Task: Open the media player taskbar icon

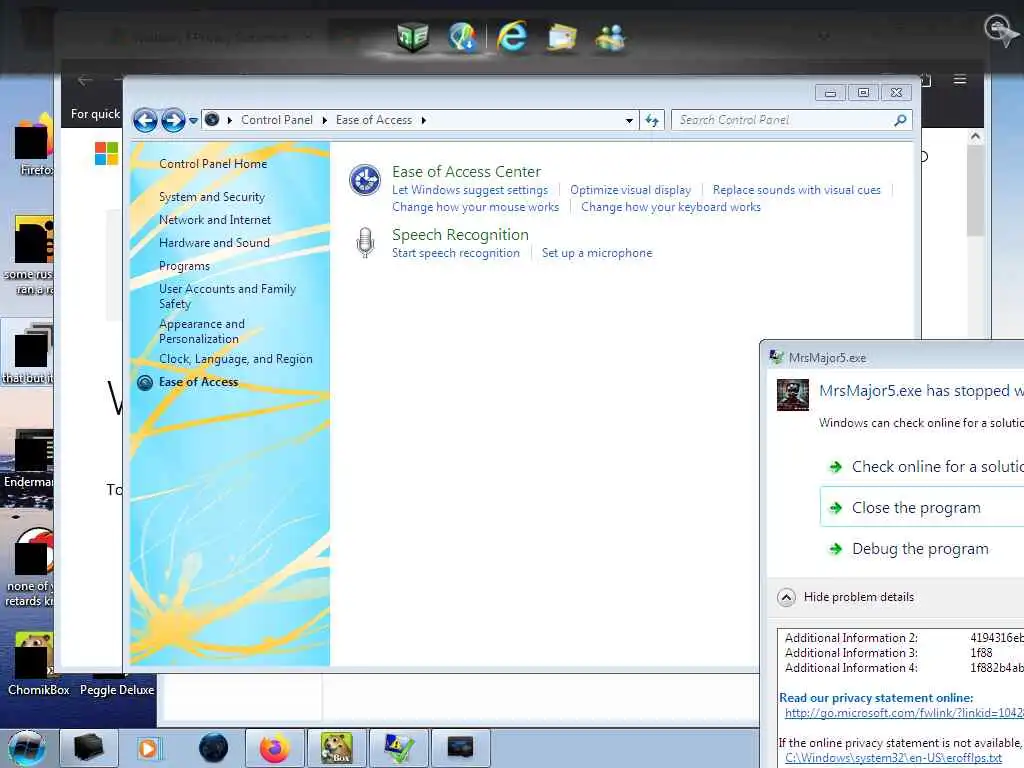Action: 149,748
